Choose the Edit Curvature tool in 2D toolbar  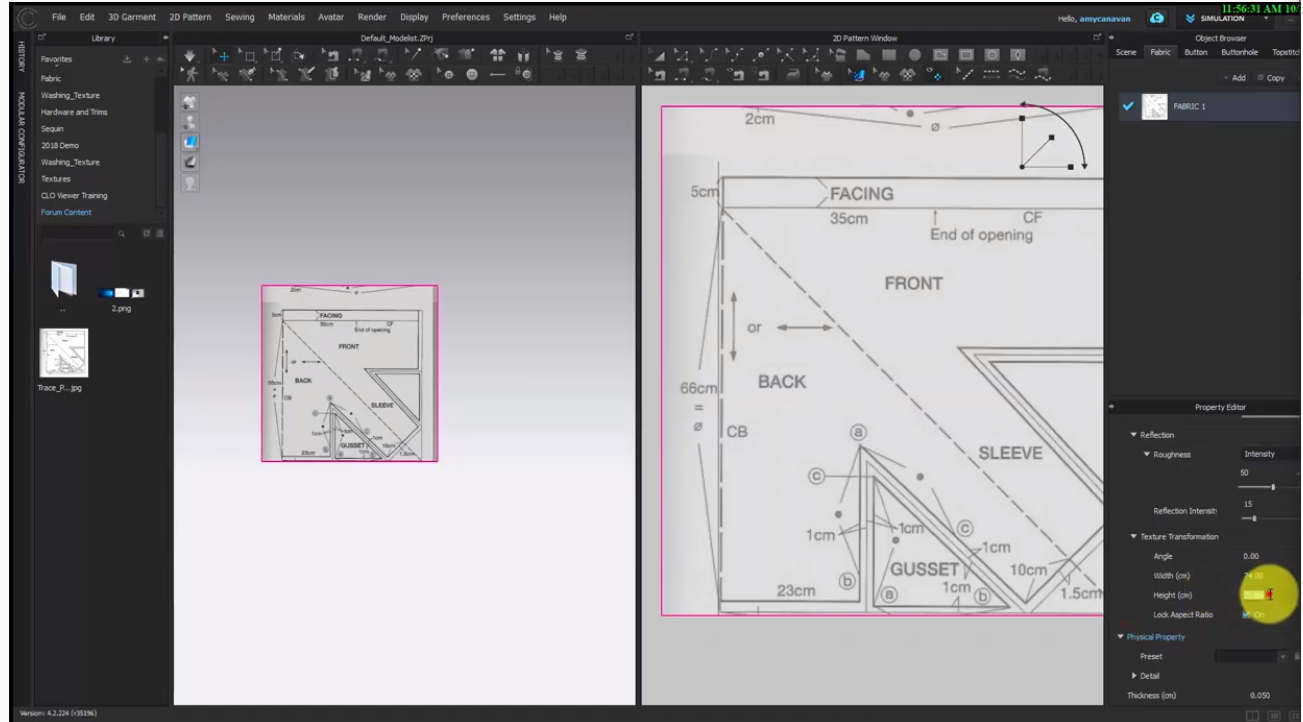[710, 56]
